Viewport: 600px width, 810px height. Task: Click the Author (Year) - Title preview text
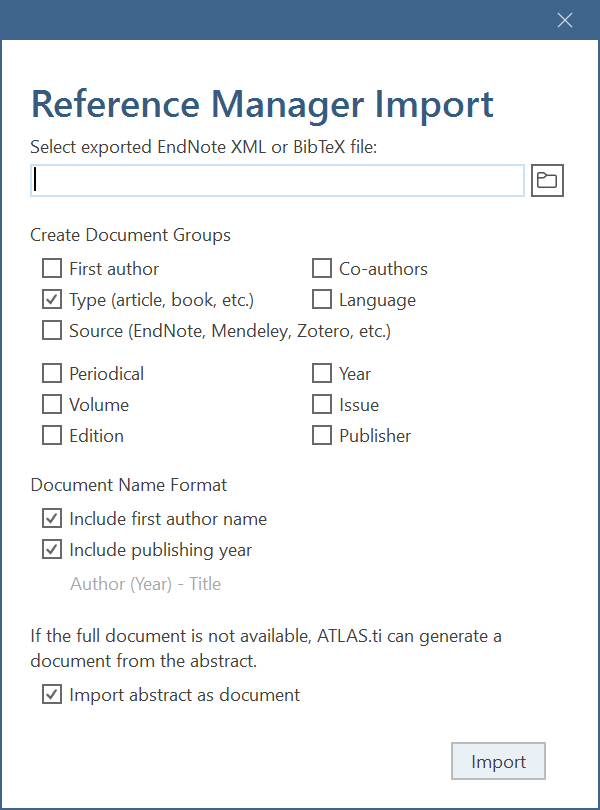(x=145, y=584)
